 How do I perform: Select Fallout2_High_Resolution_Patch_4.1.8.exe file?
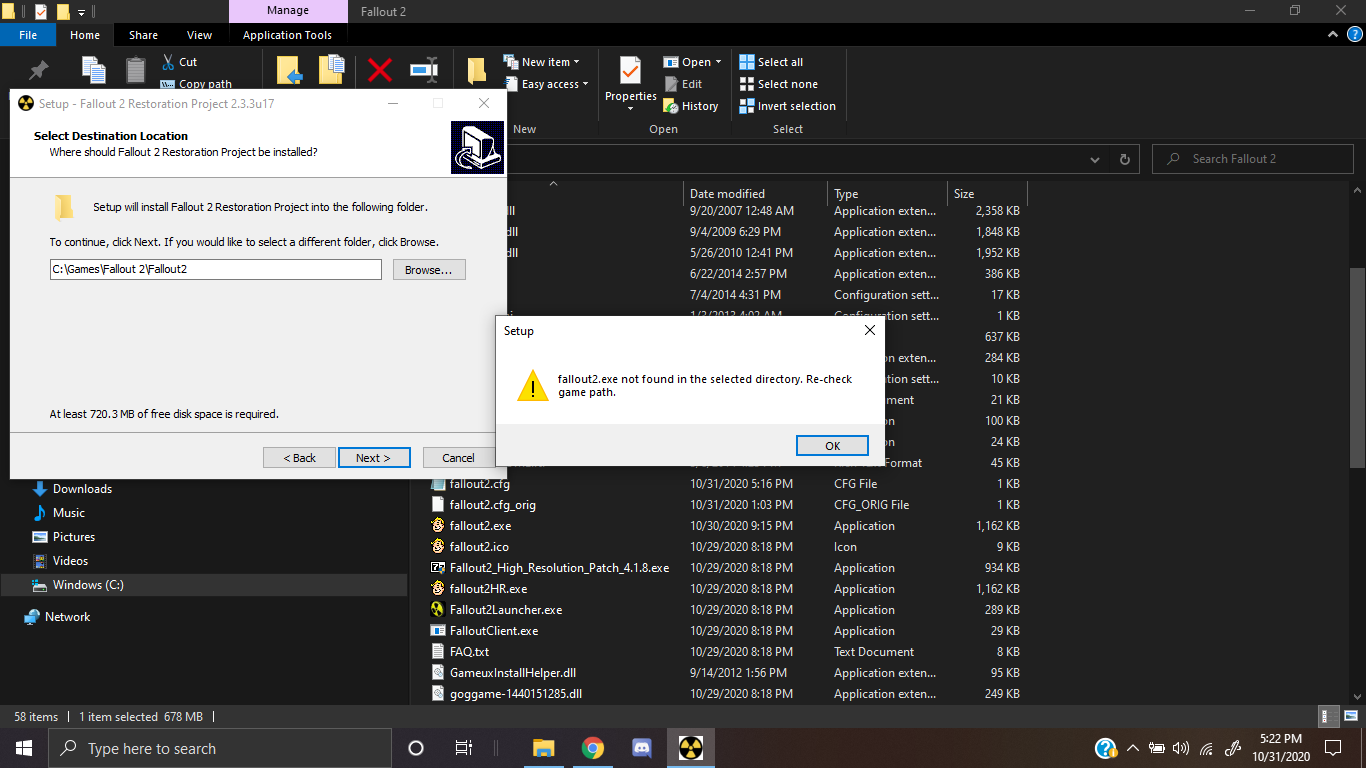point(559,568)
